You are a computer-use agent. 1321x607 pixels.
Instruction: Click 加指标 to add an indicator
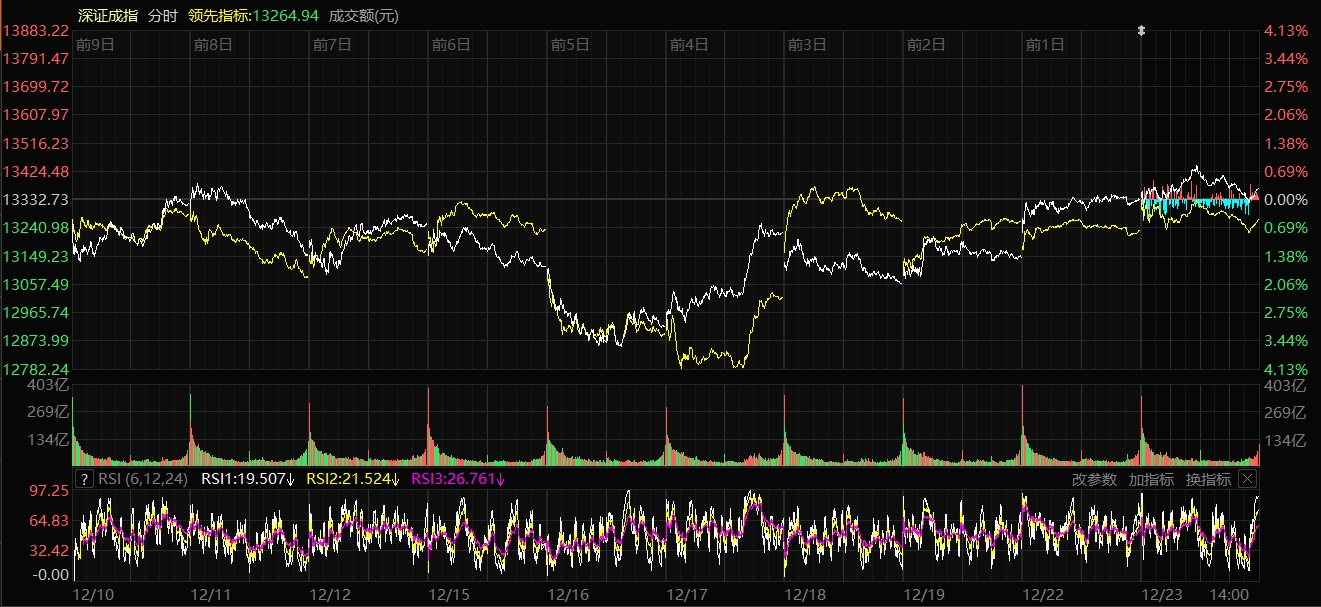coord(1151,479)
